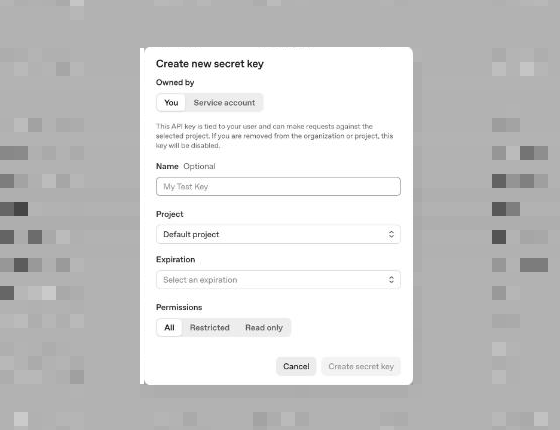Click the Project label
560x430 pixels.
coord(170,214)
